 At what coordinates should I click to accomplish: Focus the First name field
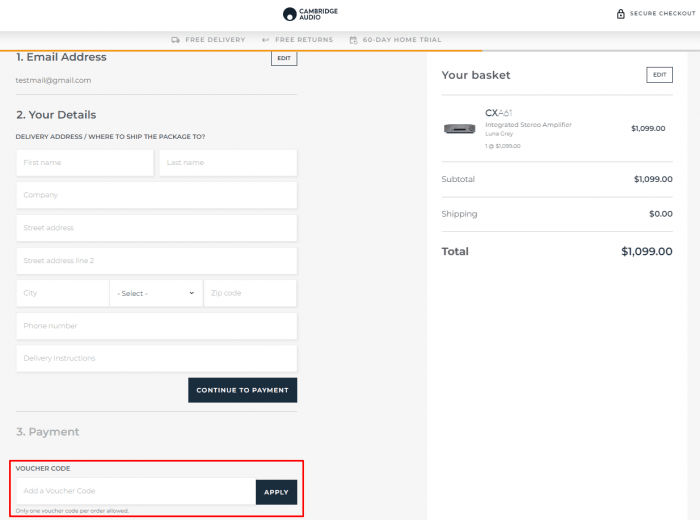click(x=85, y=162)
